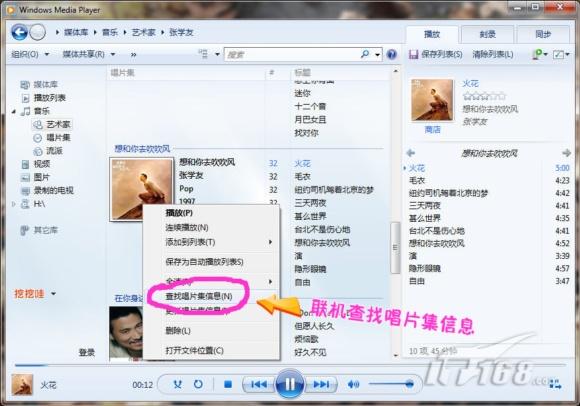Image resolution: width=580 pixels, height=406 pixels.
Task: Click the Stop playback button
Action: point(228,385)
